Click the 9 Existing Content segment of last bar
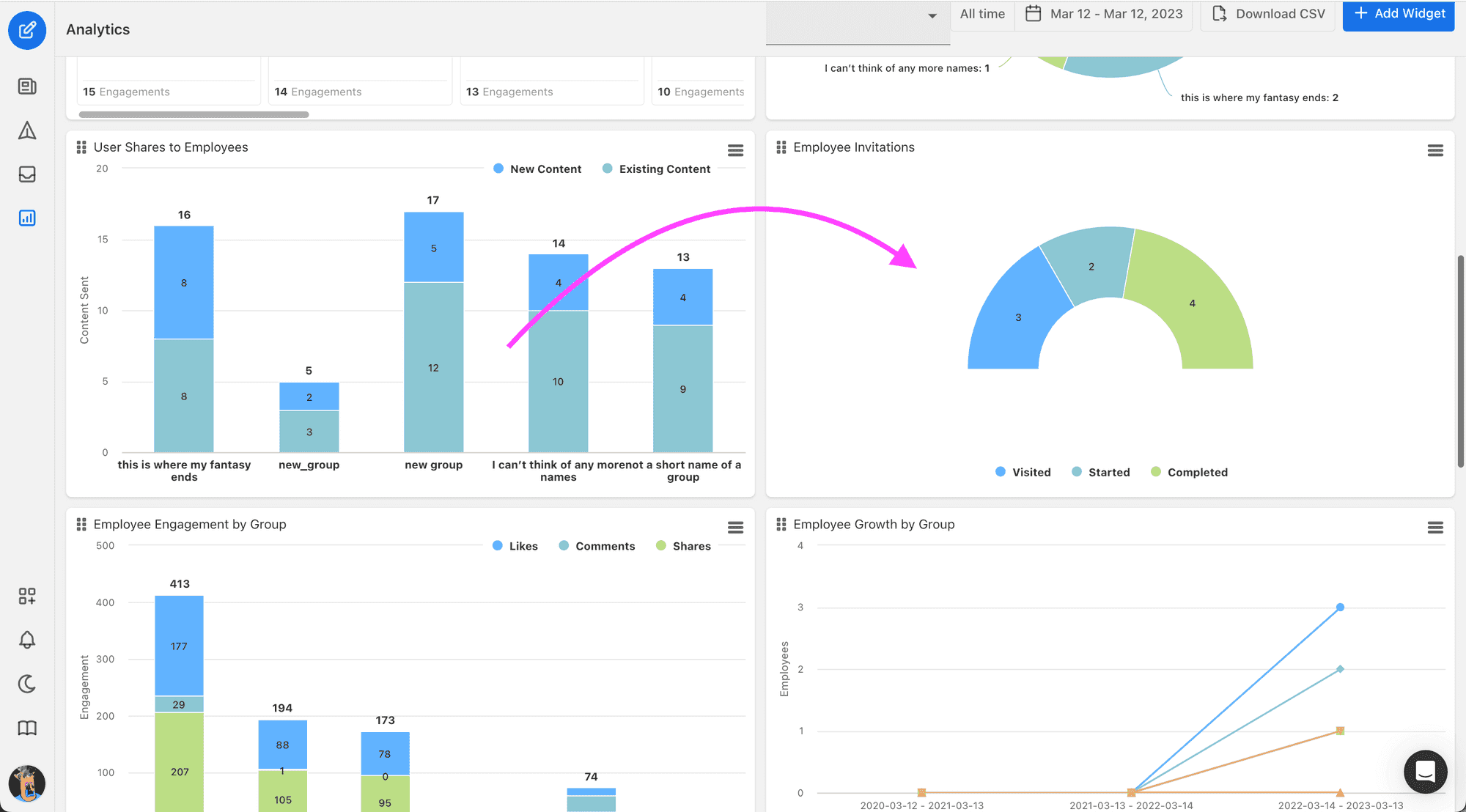1466x812 pixels. coord(683,388)
